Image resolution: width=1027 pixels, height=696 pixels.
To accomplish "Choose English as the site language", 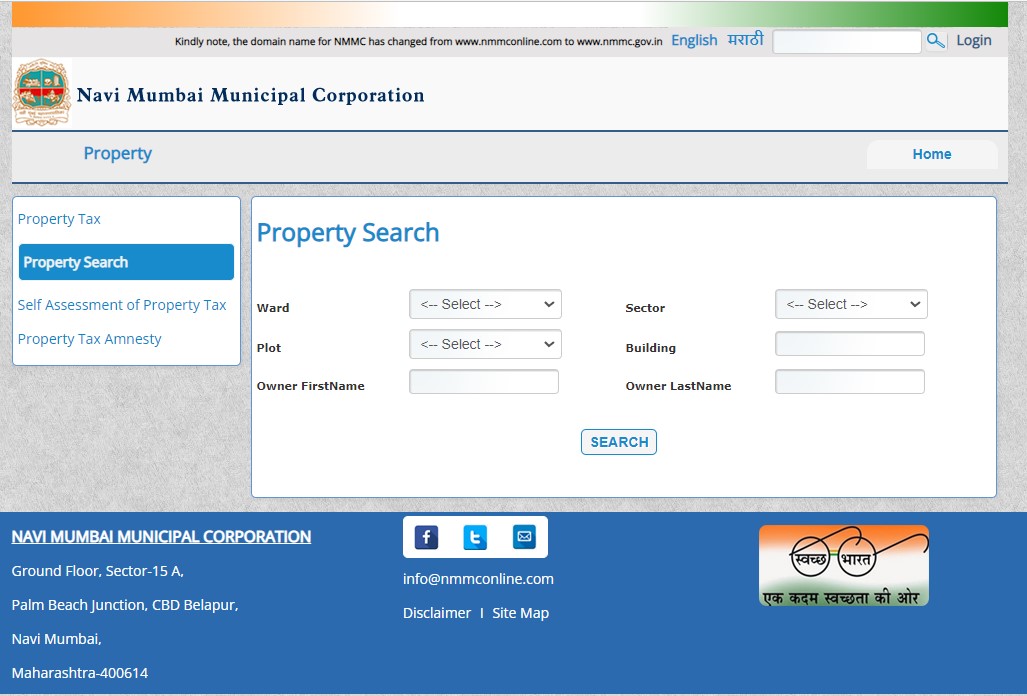I will (694, 39).
